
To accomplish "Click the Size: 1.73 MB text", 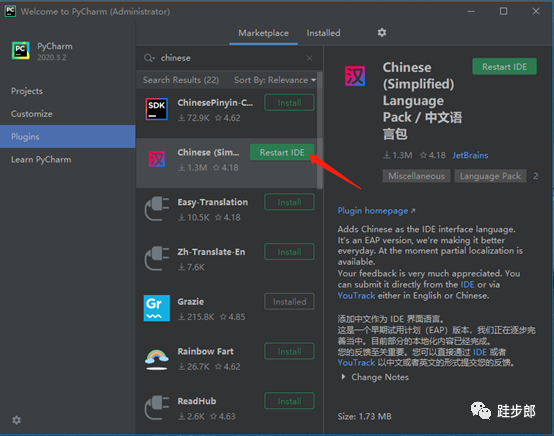I will tap(364, 417).
